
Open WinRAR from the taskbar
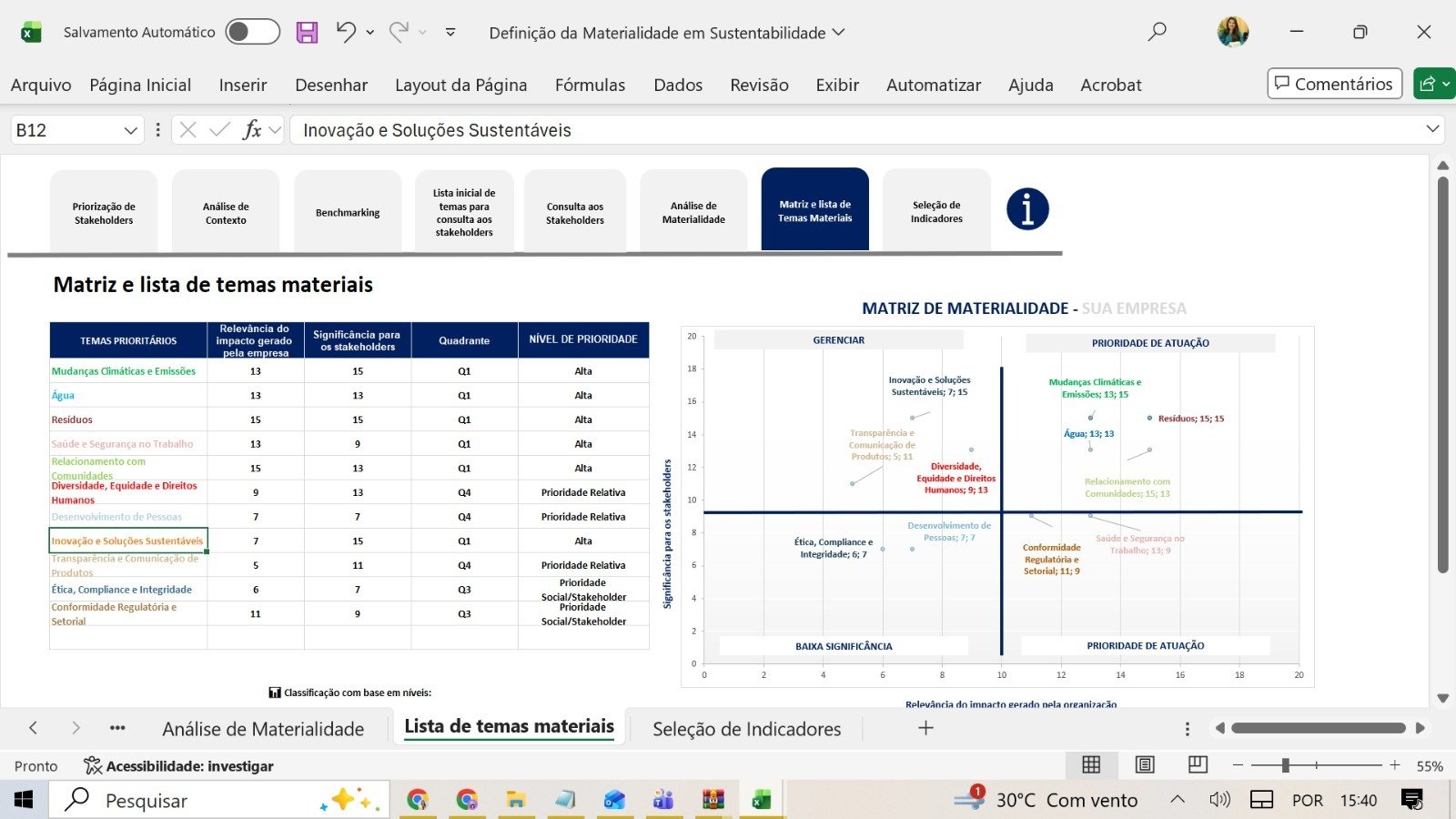714,800
